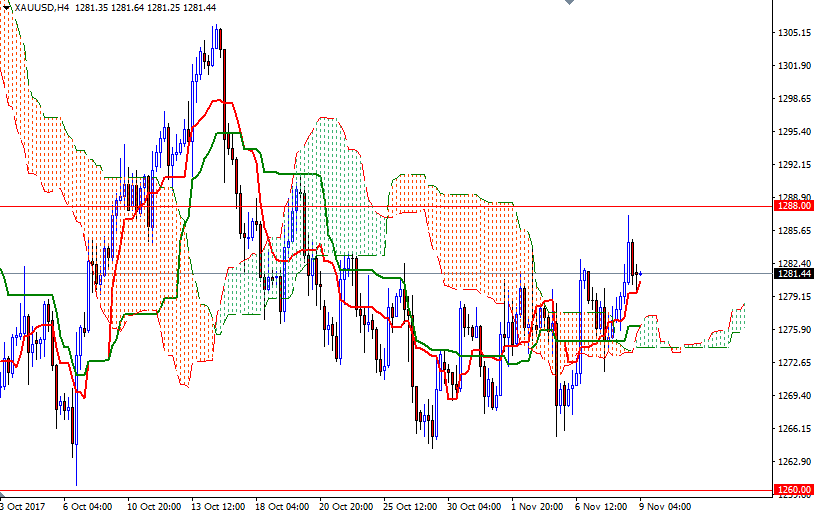Click the 1285.65 price axis value
The width and height of the screenshot is (814, 514).
794,231
